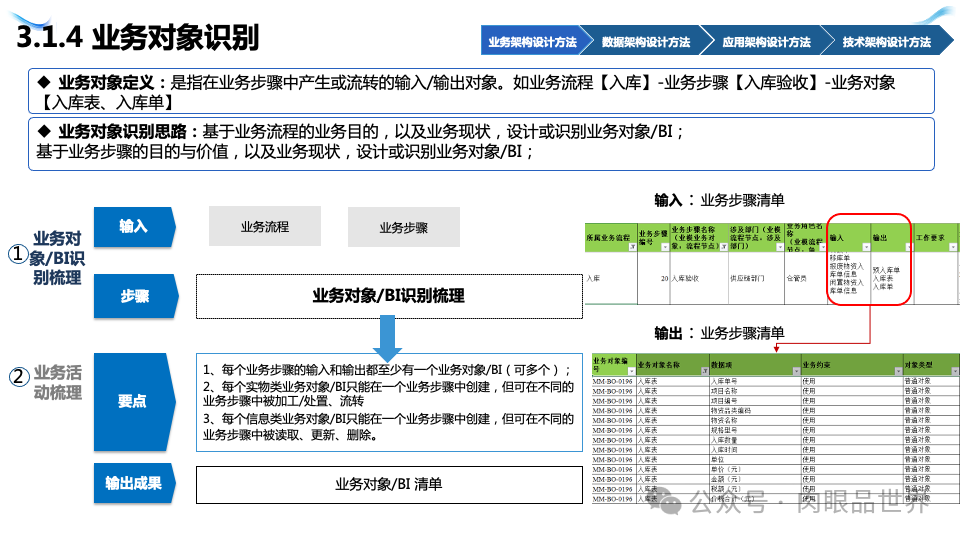Viewport: 960px width, 540px height.
Task: Open the 业务对象名称 column filter dropdown
Action: click(x=705, y=371)
